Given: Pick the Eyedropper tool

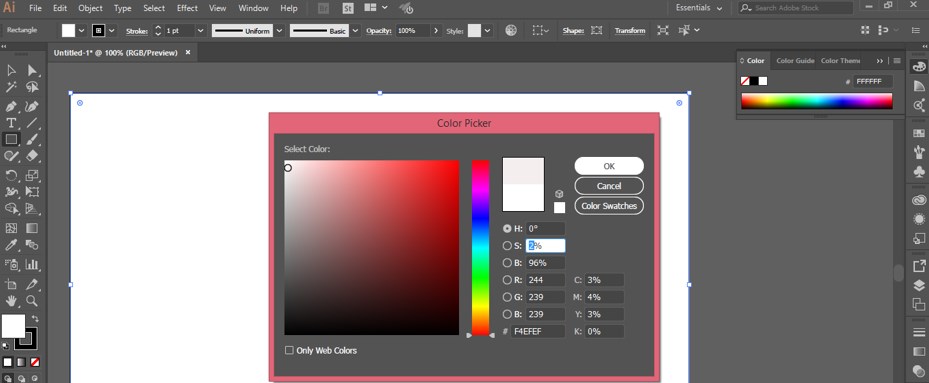Looking at the screenshot, I should tap(11, 245).
